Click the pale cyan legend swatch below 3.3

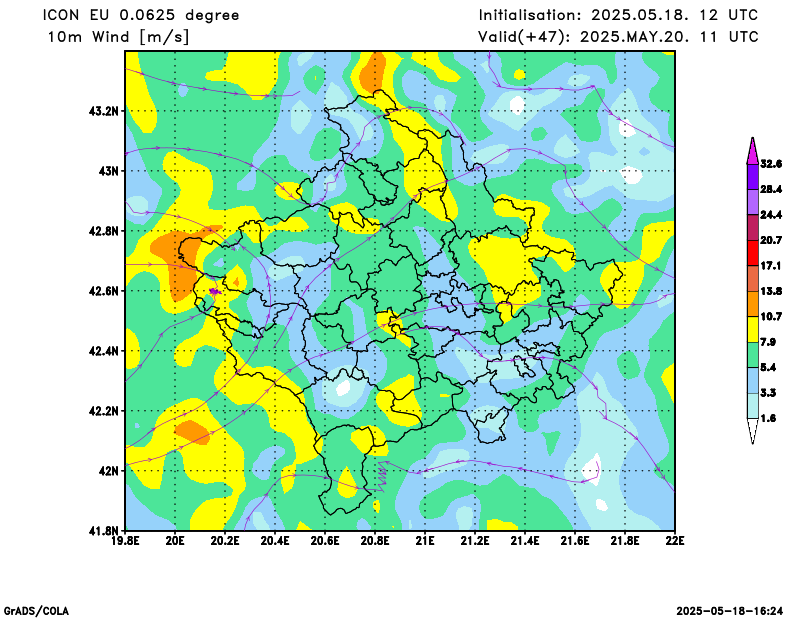pos(753,406)
